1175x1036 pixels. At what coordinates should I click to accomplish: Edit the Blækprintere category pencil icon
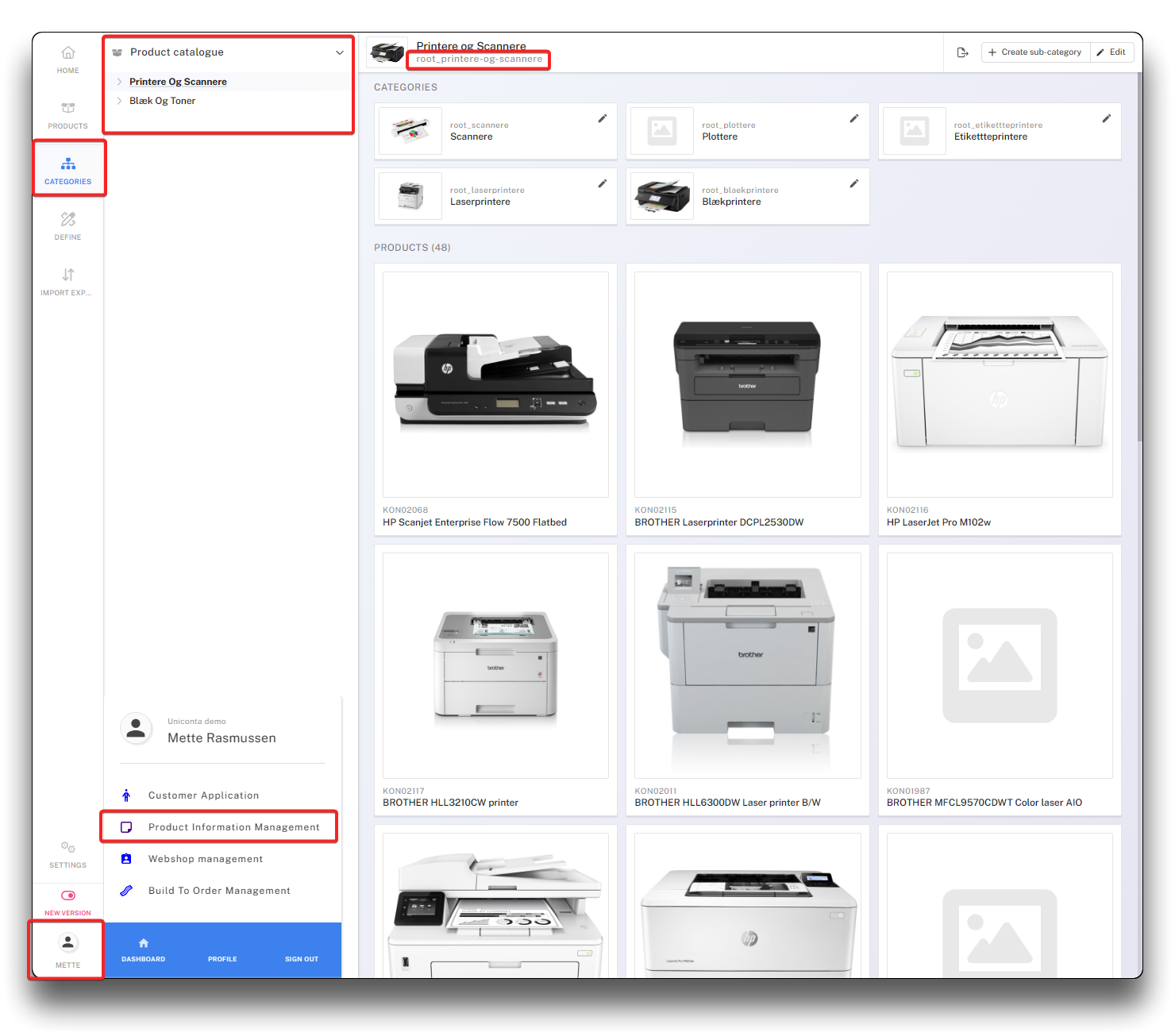(854, 183)
